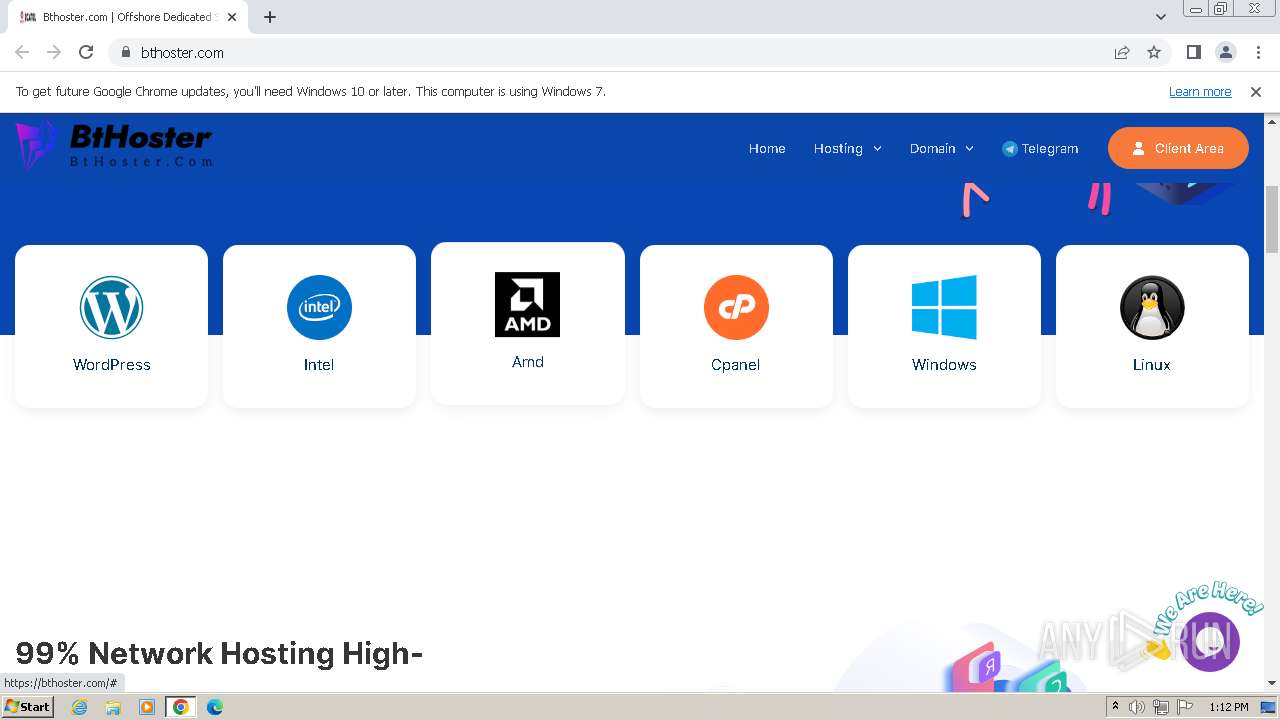Click the scrollbar down arrow

pos(1272,683)
